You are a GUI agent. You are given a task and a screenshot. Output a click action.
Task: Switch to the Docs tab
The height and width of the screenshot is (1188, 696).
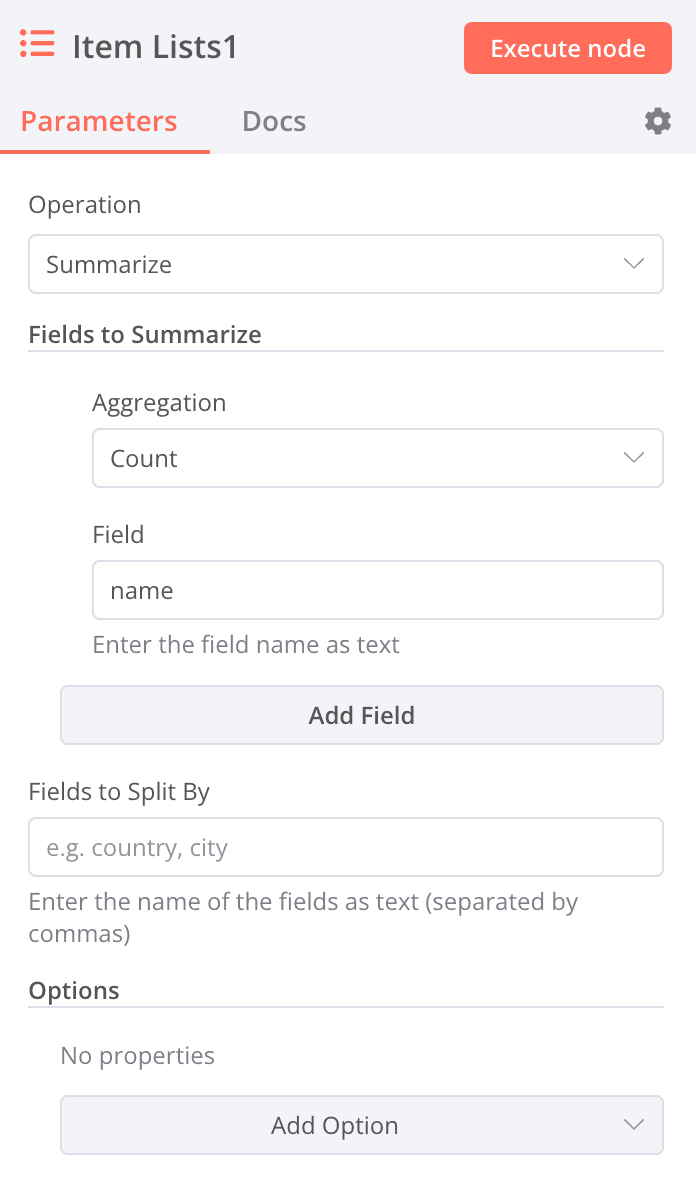pyautogui.click(x=274, y=121)
